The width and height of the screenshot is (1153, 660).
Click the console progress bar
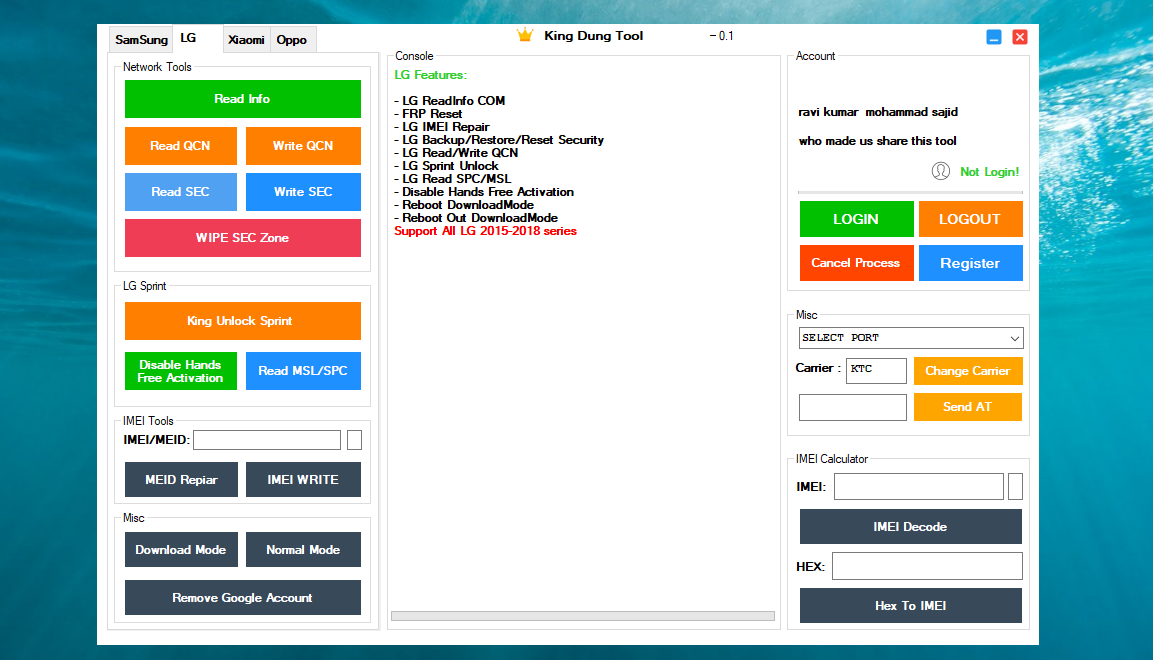(x=583, y=616)
